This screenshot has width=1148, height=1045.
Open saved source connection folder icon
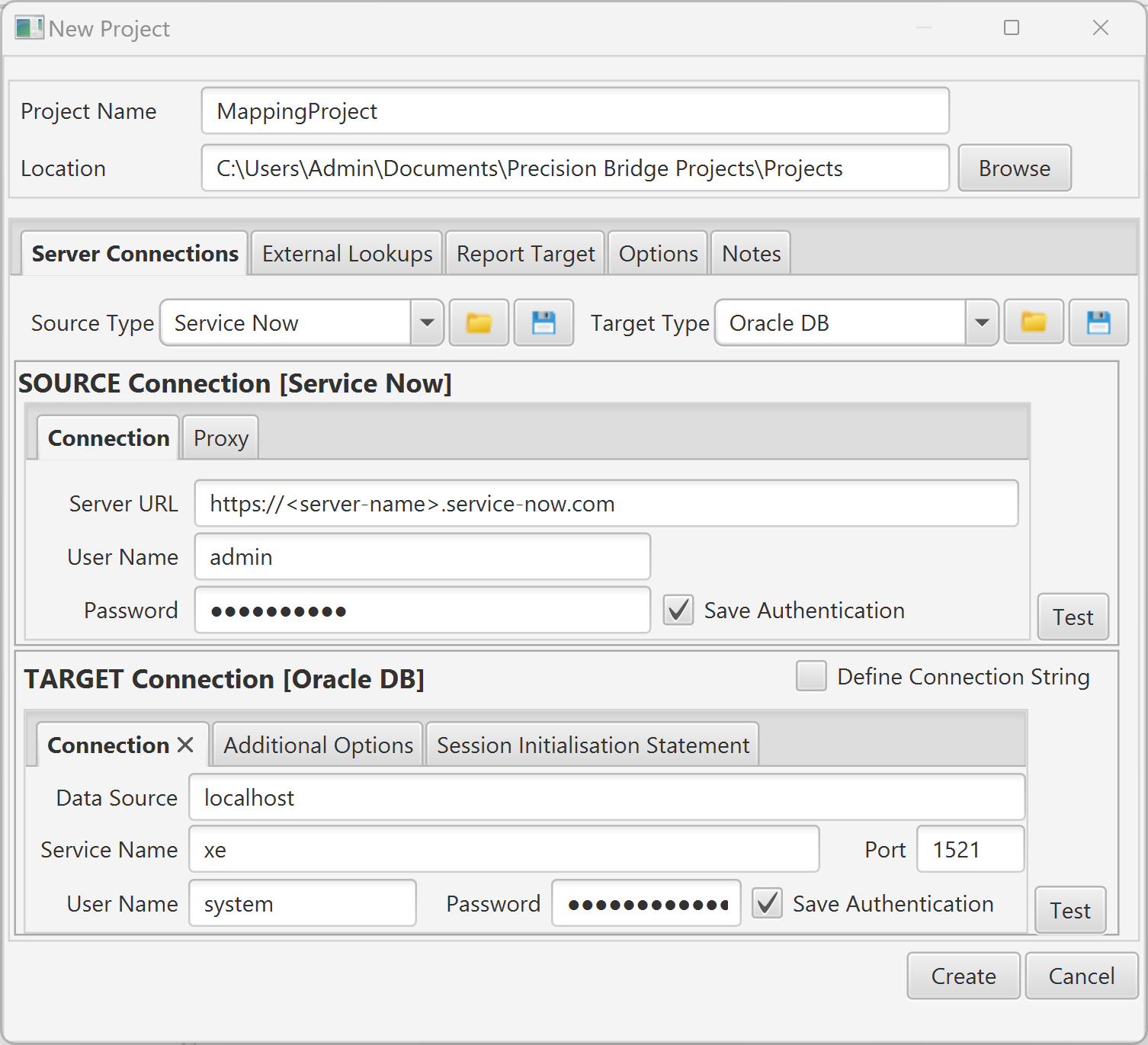click(479, 323)
